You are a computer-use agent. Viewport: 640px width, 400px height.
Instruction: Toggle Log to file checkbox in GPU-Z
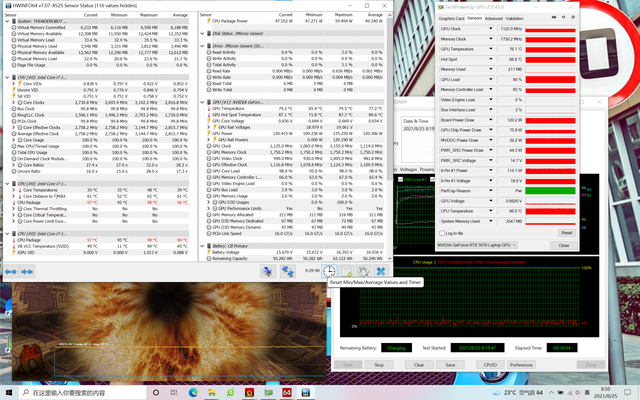coord(442,233)
